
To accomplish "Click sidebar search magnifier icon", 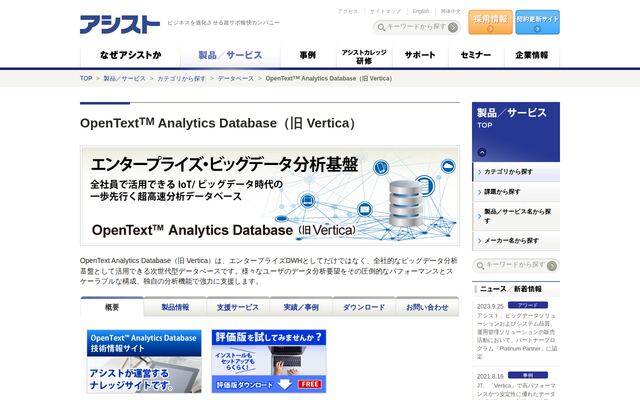I will click(x=480, y=266).
